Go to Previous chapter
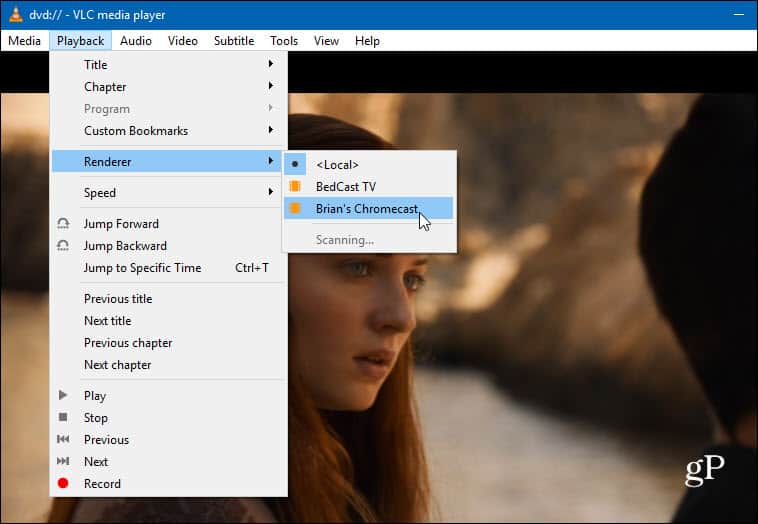 point(168,343)
